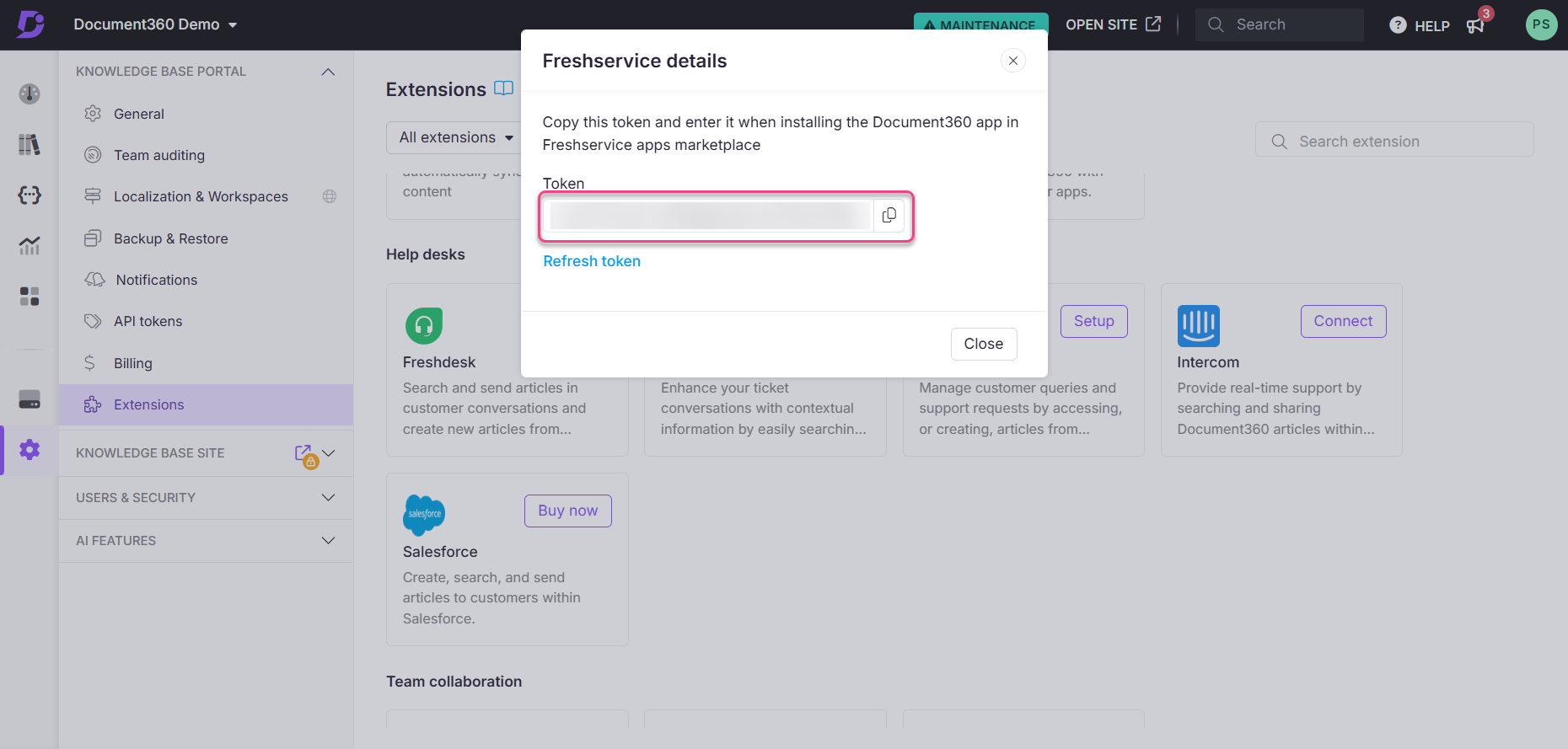The image size is (1568, 749).
Task: Open the announcements megaphone icon
Action: [1475, 25]
